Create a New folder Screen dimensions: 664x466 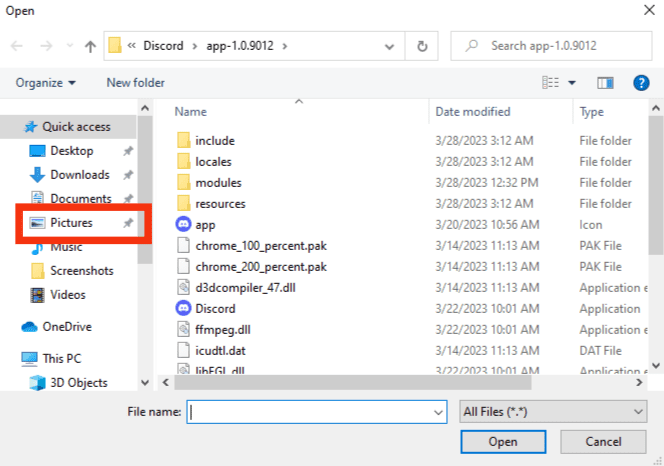pos(136,83)
